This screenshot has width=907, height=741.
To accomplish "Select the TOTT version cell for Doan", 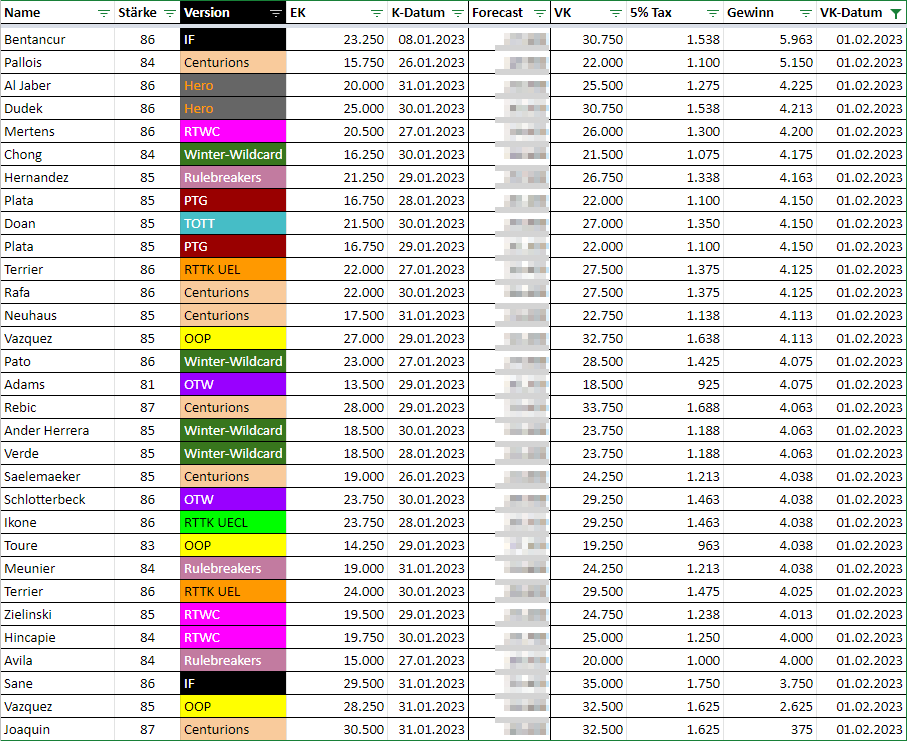I will point(233,223).
